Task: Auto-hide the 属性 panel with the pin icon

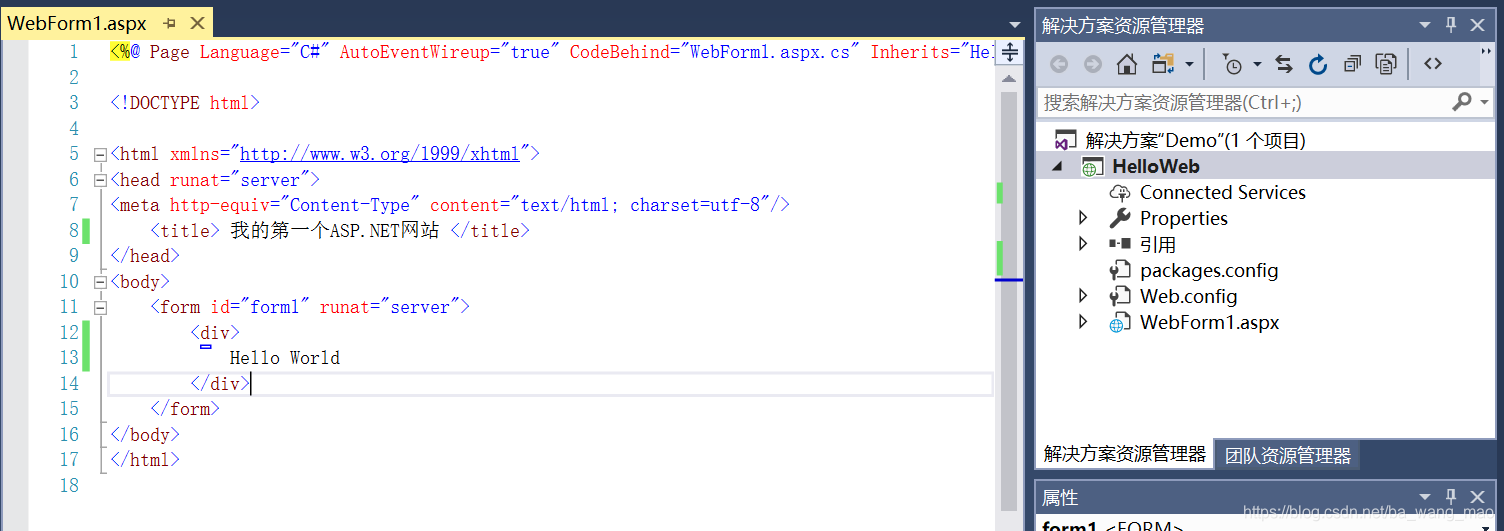Action: point(1452,497)
